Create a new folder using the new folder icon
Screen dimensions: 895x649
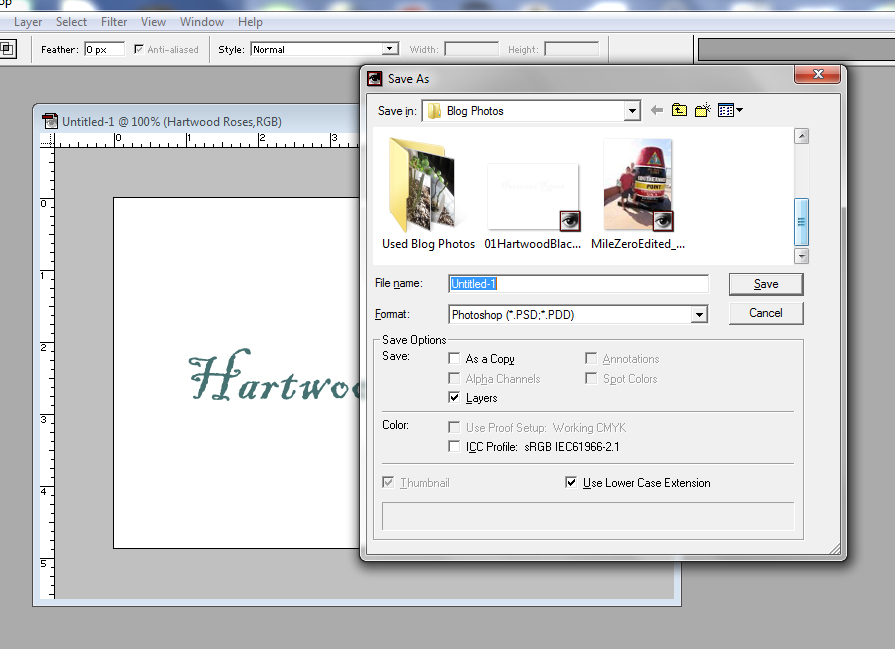(703, 110)
